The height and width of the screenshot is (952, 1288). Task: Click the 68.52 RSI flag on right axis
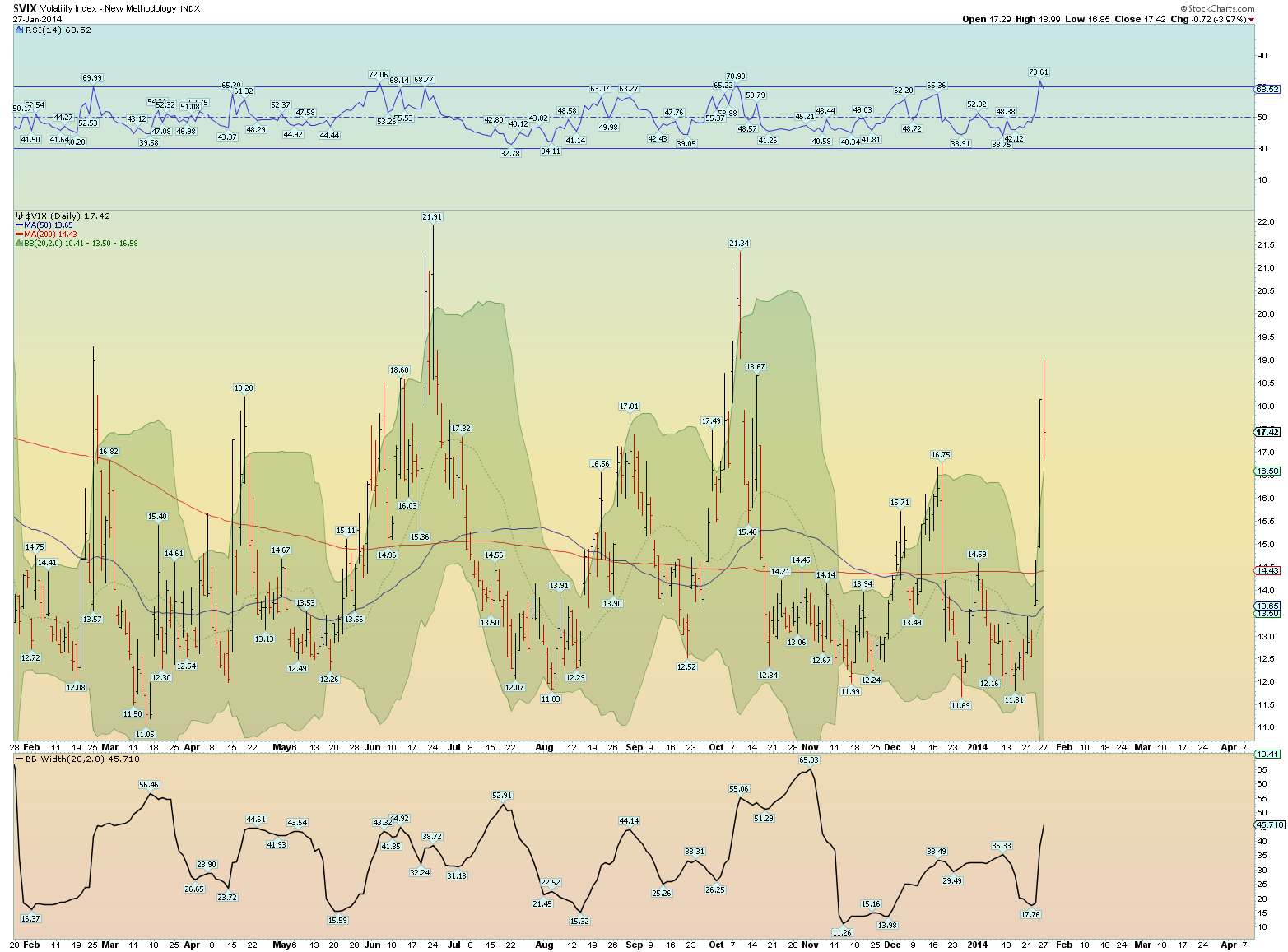(1267, 89)
